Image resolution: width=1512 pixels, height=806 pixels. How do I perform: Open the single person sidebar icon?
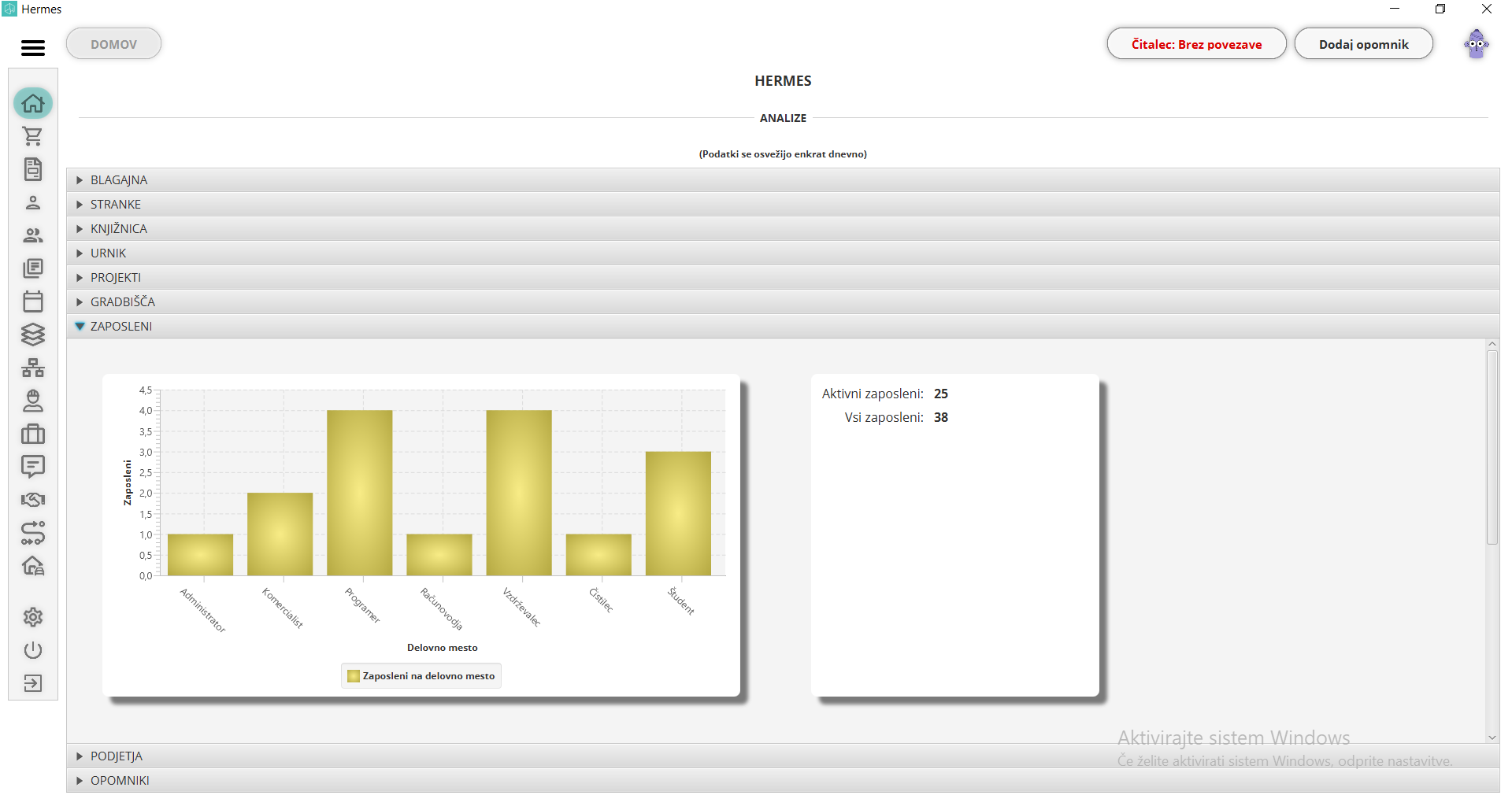pyautogui.click(x=33, y=202)
